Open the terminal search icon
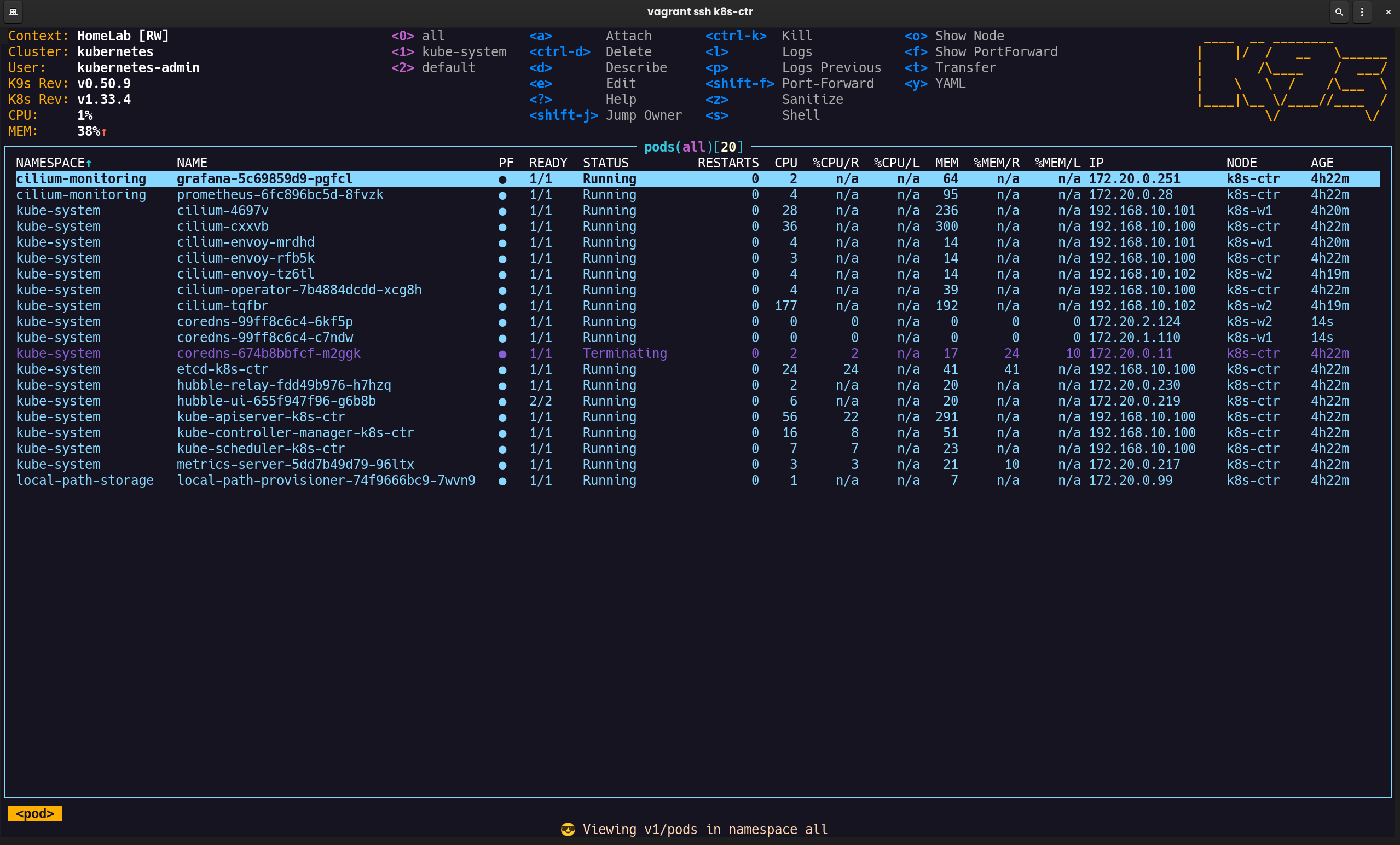 [x=1339, y=12]
